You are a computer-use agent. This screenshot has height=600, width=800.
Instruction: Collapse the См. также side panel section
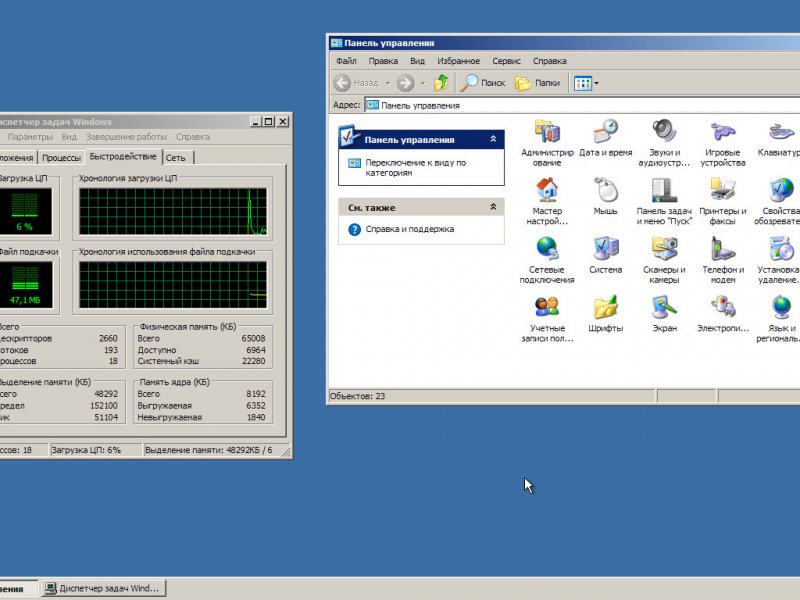click(493, 207)
